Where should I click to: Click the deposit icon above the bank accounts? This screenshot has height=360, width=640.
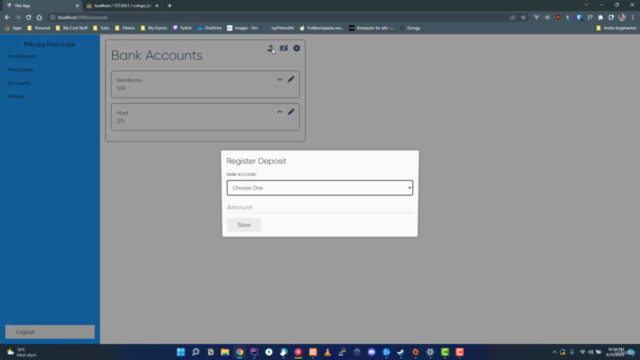271,48
